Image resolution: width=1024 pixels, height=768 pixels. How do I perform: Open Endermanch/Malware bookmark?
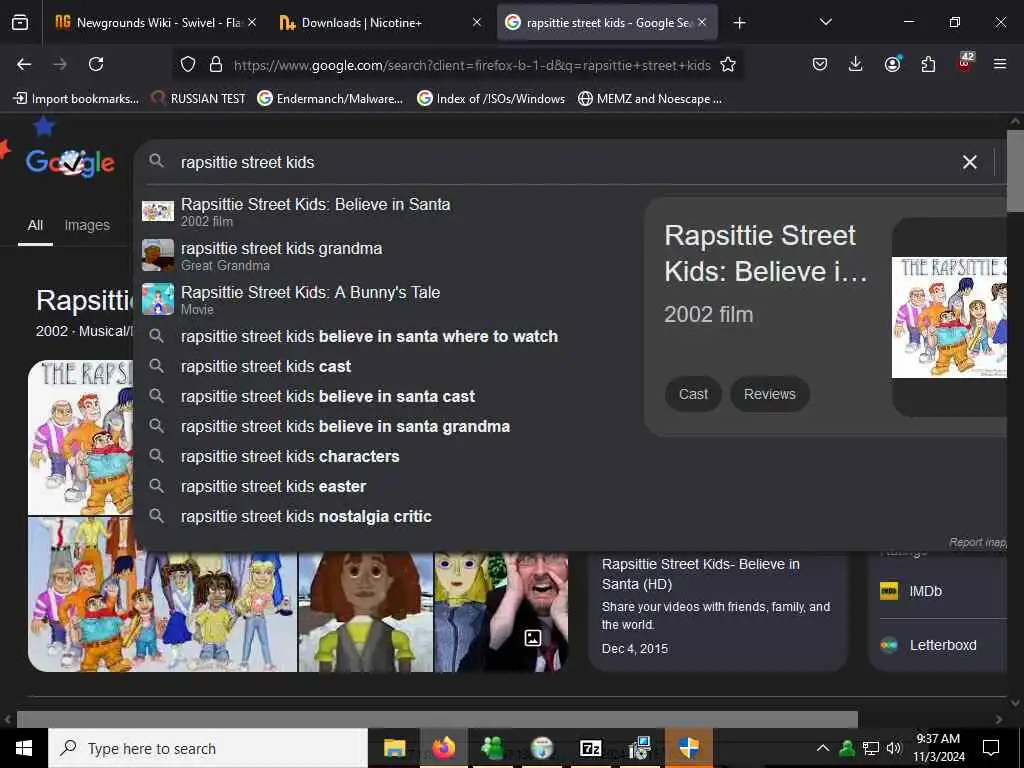(330, 99)
